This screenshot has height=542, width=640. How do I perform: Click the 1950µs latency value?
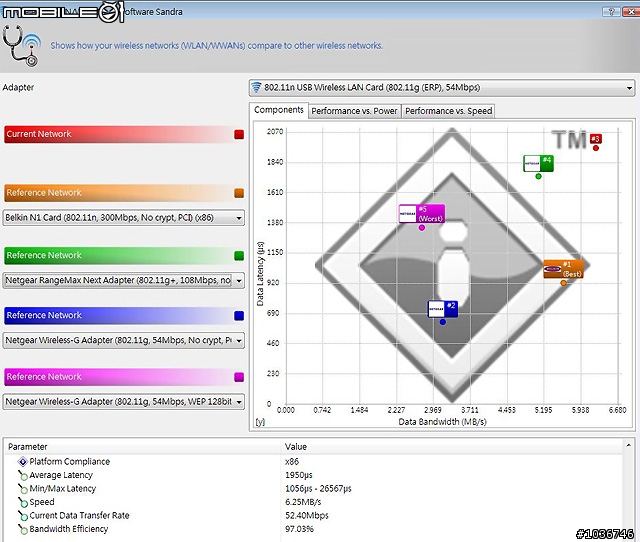tap(299, 475)
